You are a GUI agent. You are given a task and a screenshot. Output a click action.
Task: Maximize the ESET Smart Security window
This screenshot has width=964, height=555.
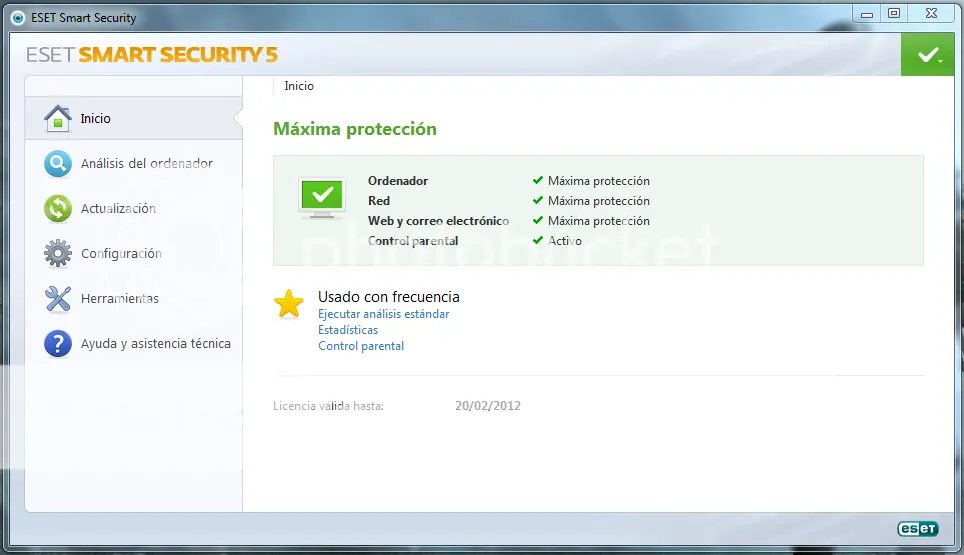coord(894,14)
